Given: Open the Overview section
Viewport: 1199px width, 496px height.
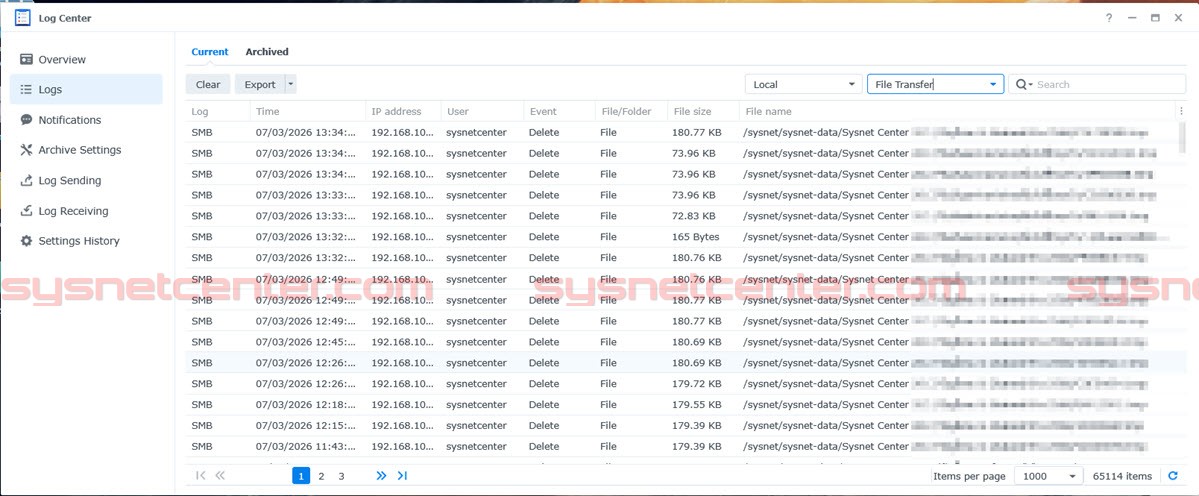Looking at the screenshot, I should [86, 60].
